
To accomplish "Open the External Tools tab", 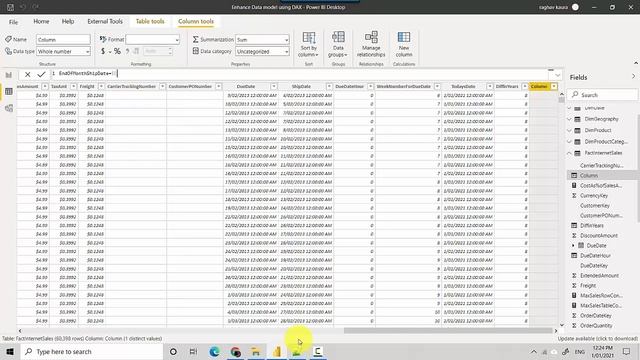I will (105, 21).
